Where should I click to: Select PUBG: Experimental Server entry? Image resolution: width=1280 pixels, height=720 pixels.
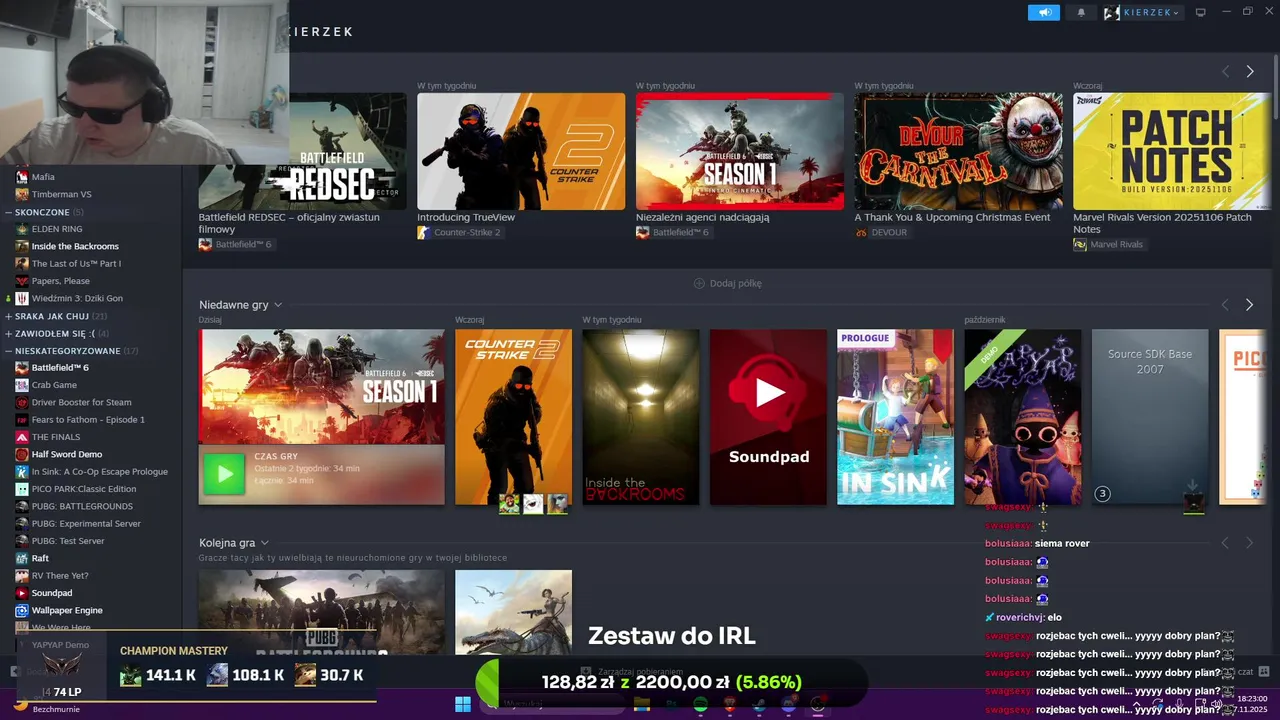[x=86, y=524]
